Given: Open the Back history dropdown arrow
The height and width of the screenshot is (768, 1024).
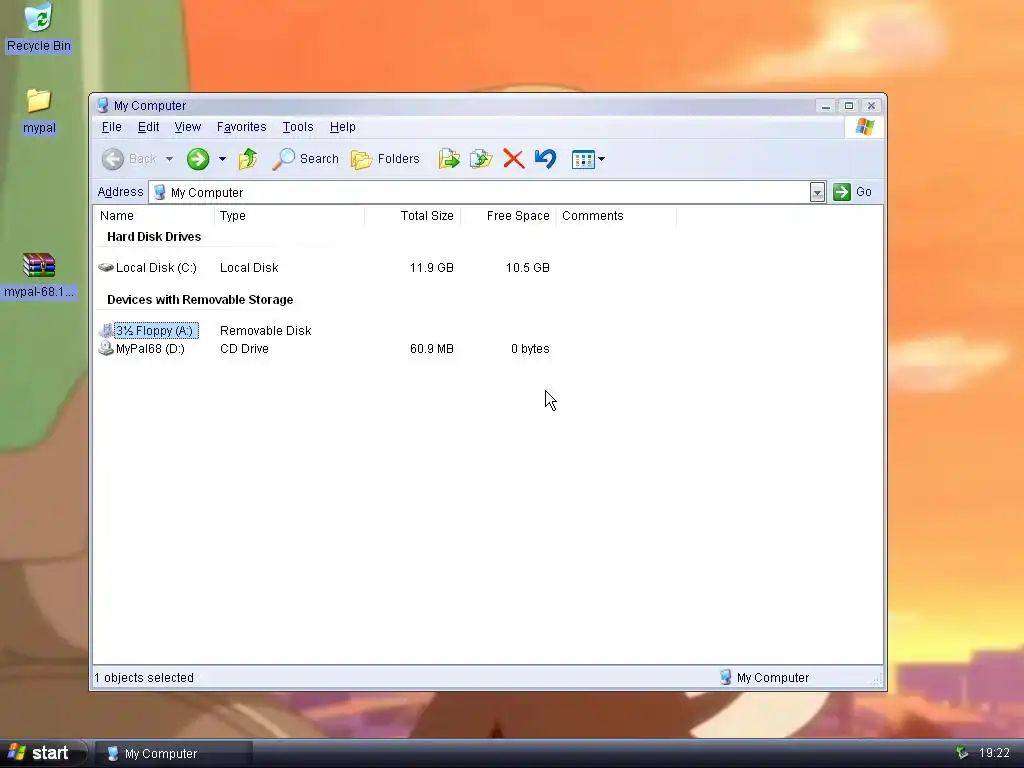Looking at the screenshot, I should (x=169, y=159).
